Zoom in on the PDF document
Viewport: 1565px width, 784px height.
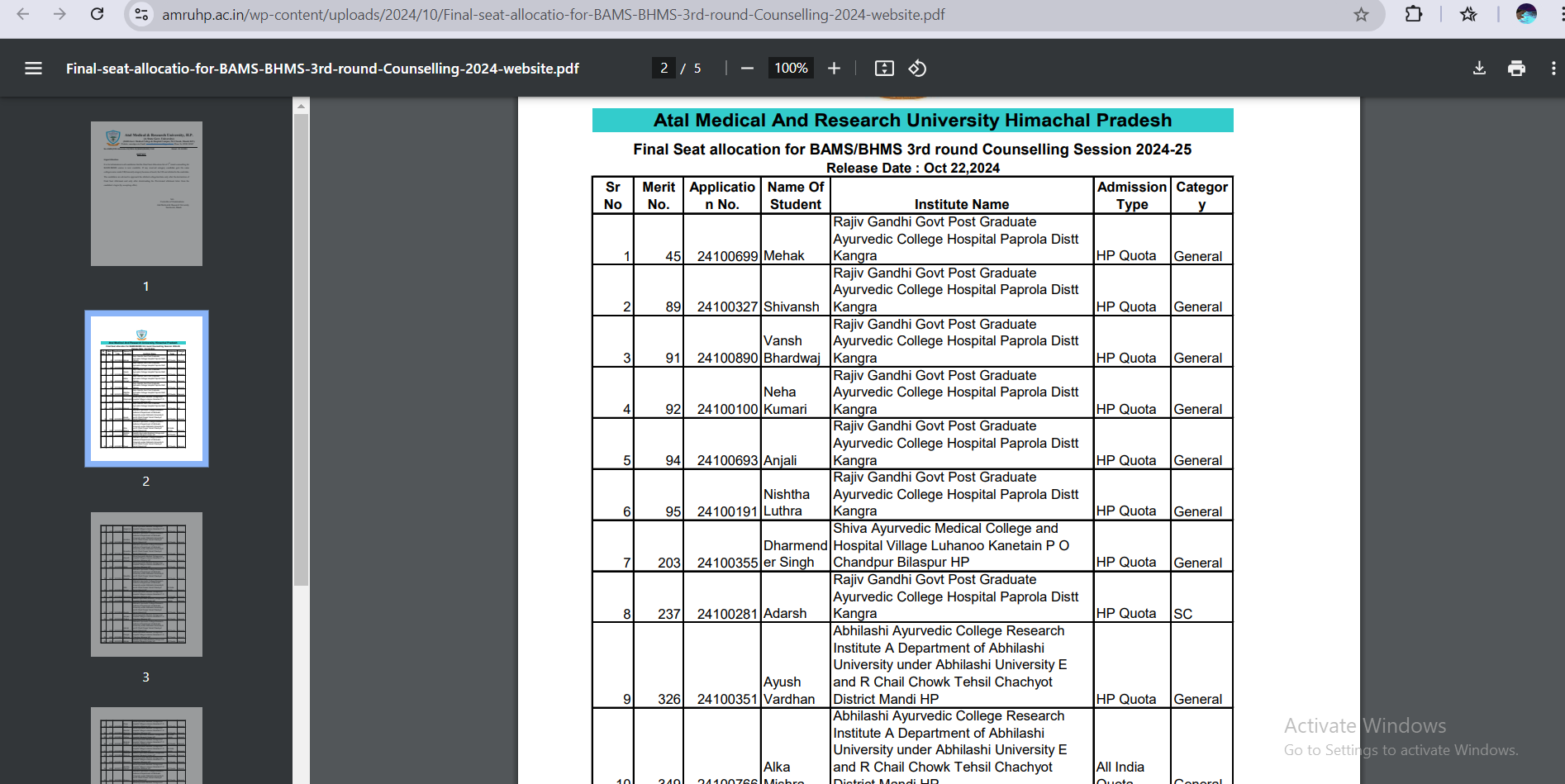pos(834,69)
